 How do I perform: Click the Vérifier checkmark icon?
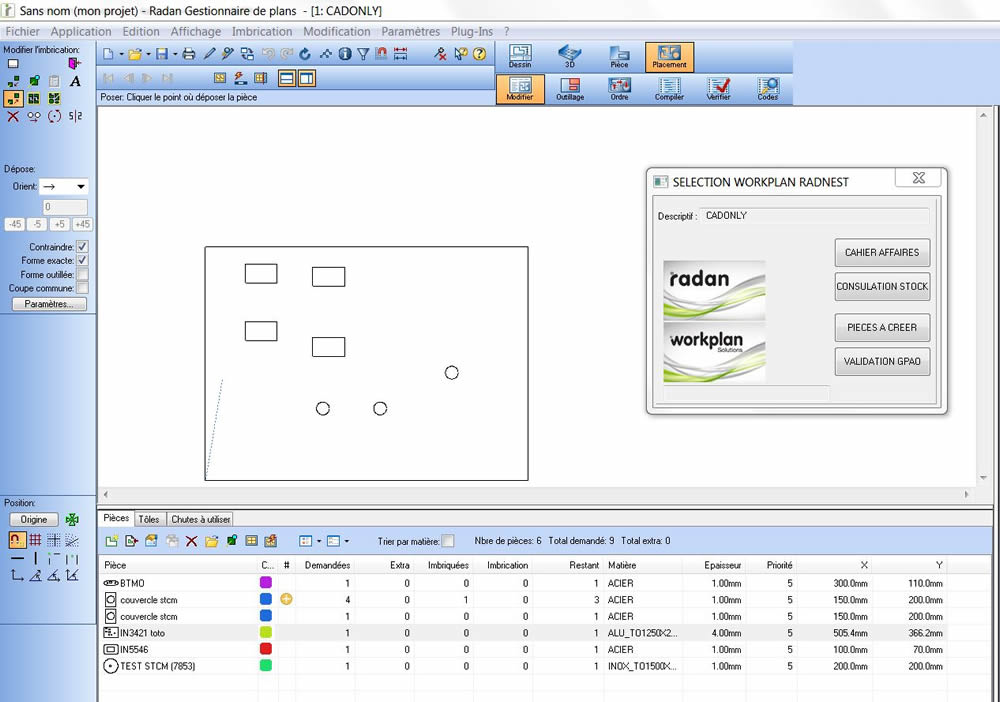click(718, 88)
